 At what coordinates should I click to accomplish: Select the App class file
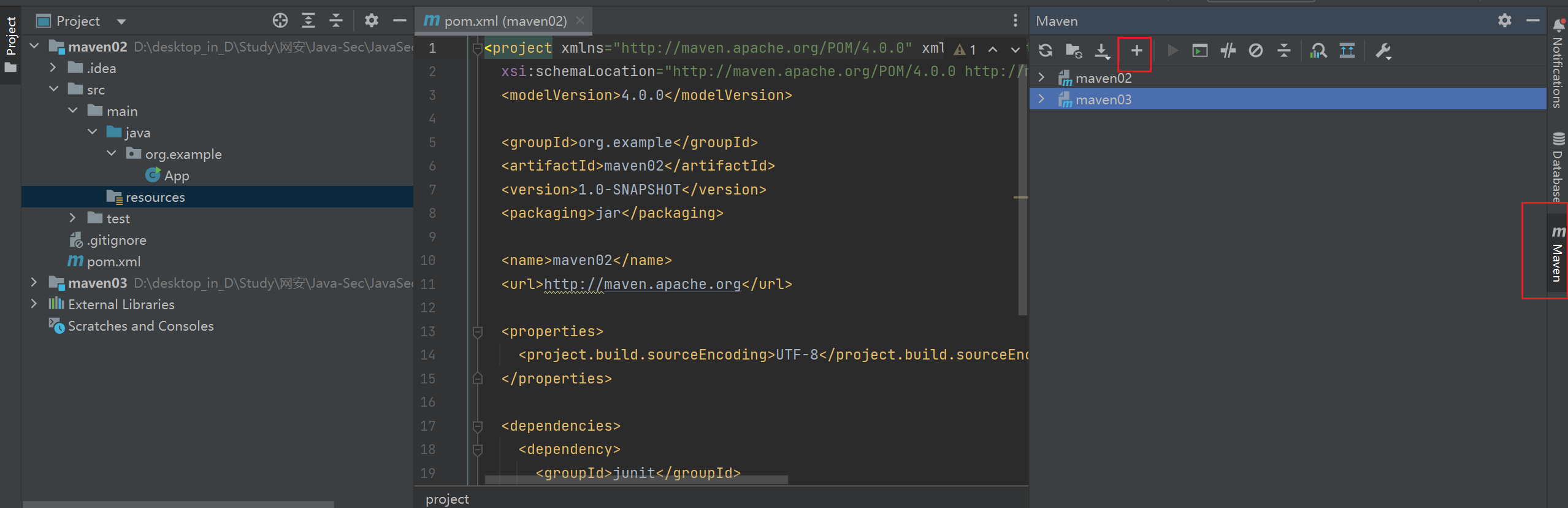(x=167, y=175)
